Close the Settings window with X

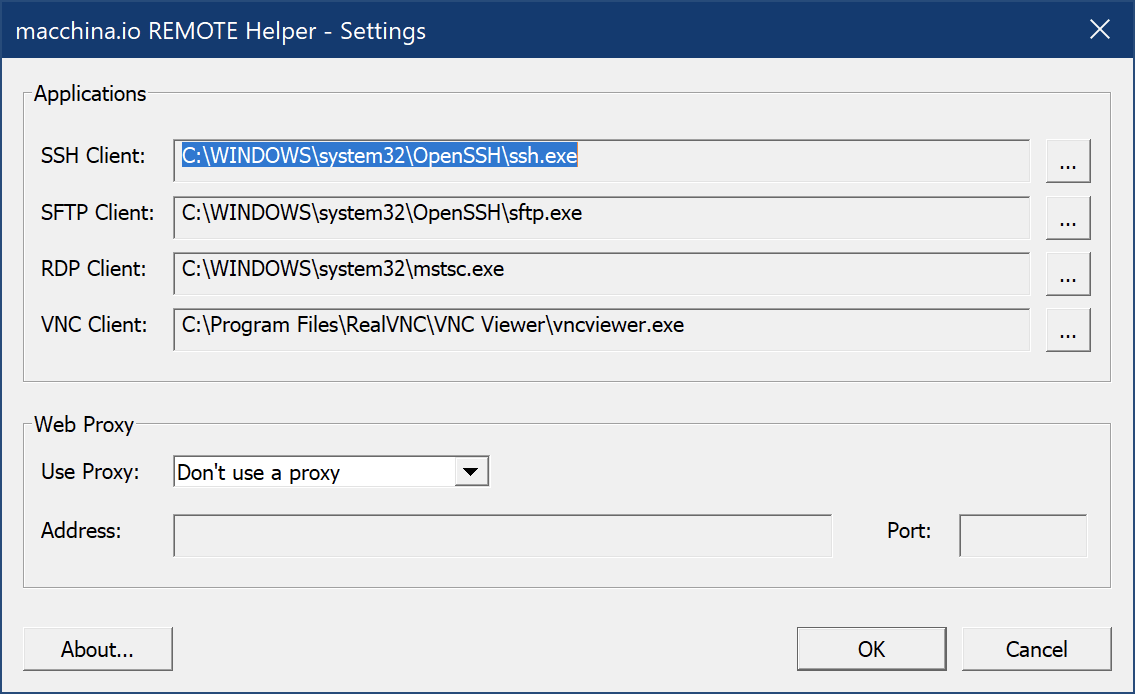[1100, 30]
